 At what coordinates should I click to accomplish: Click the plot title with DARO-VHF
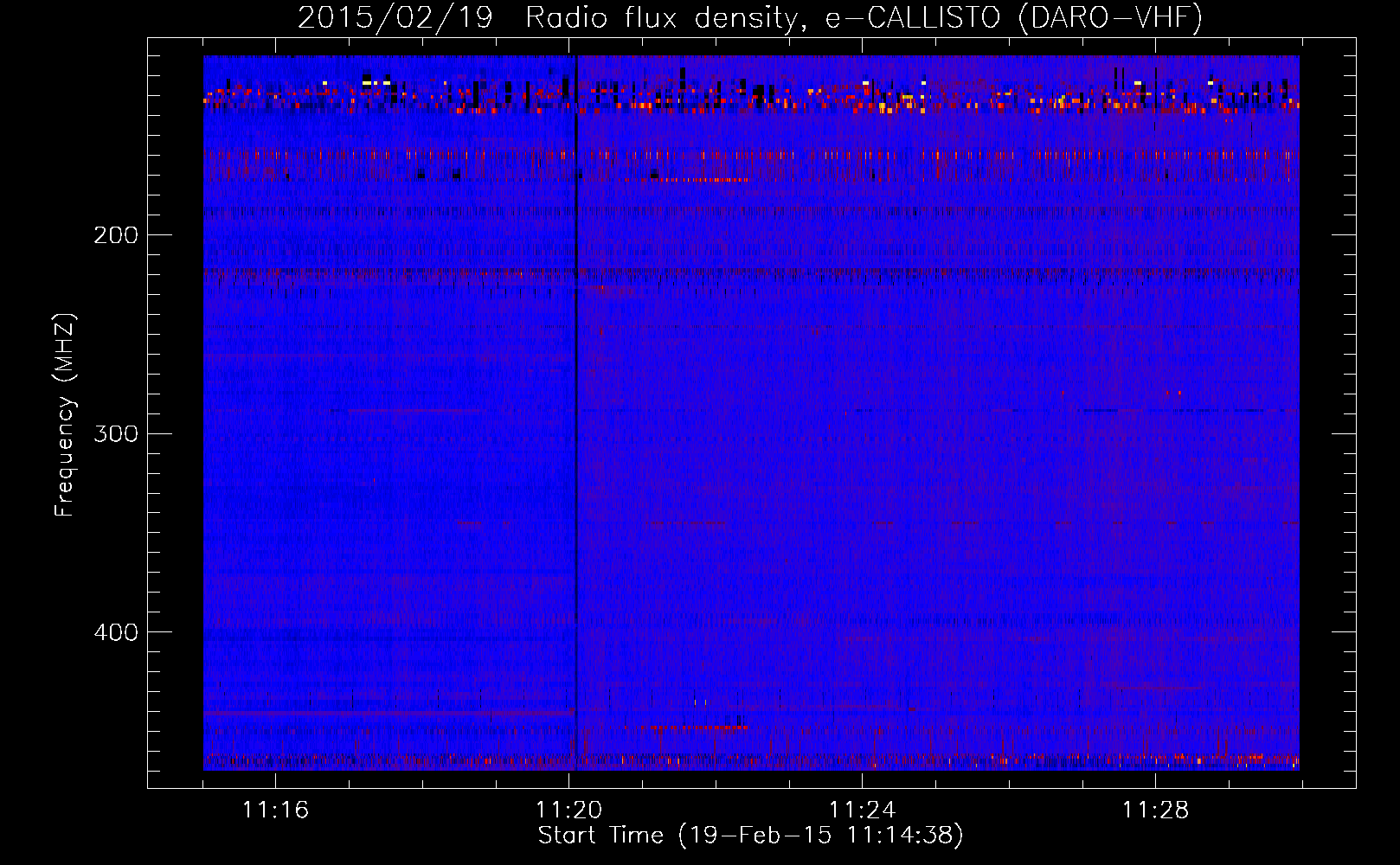coord(750,17)
